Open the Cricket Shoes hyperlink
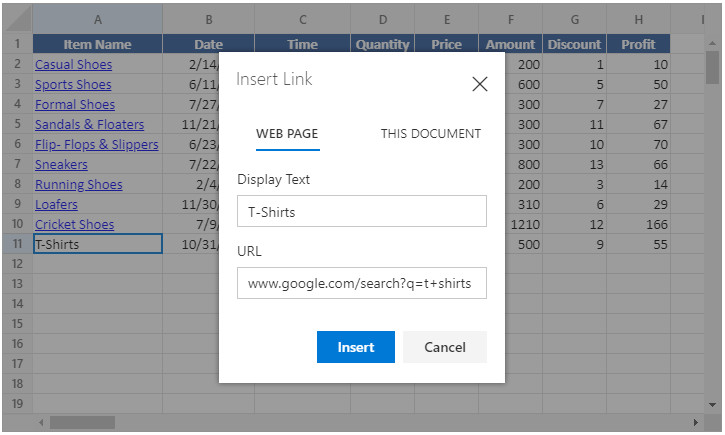Viewport: 725px width, 435px height. tap(74, 225)
